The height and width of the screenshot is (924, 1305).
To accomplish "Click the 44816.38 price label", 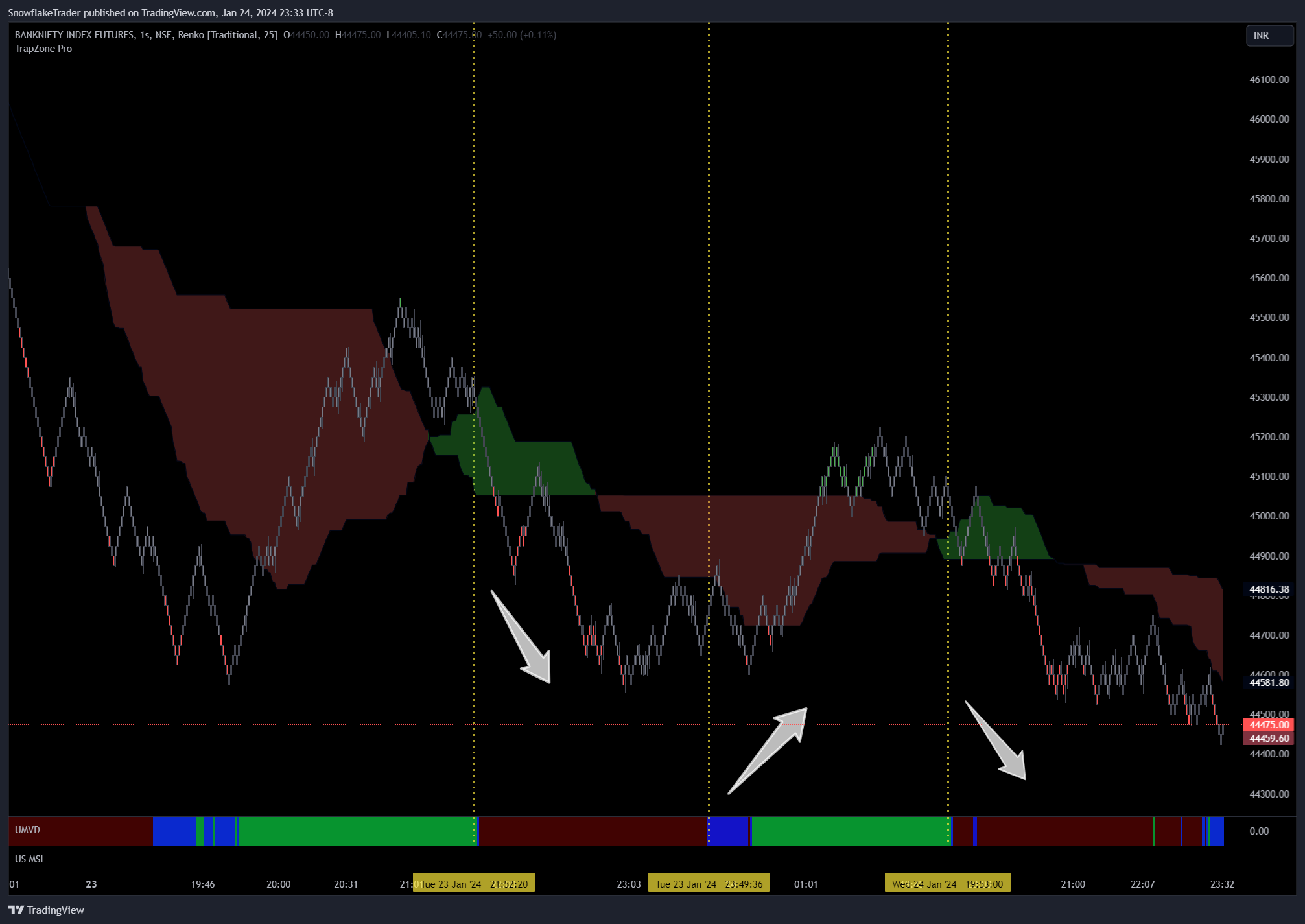I will tap(1269, 589).
